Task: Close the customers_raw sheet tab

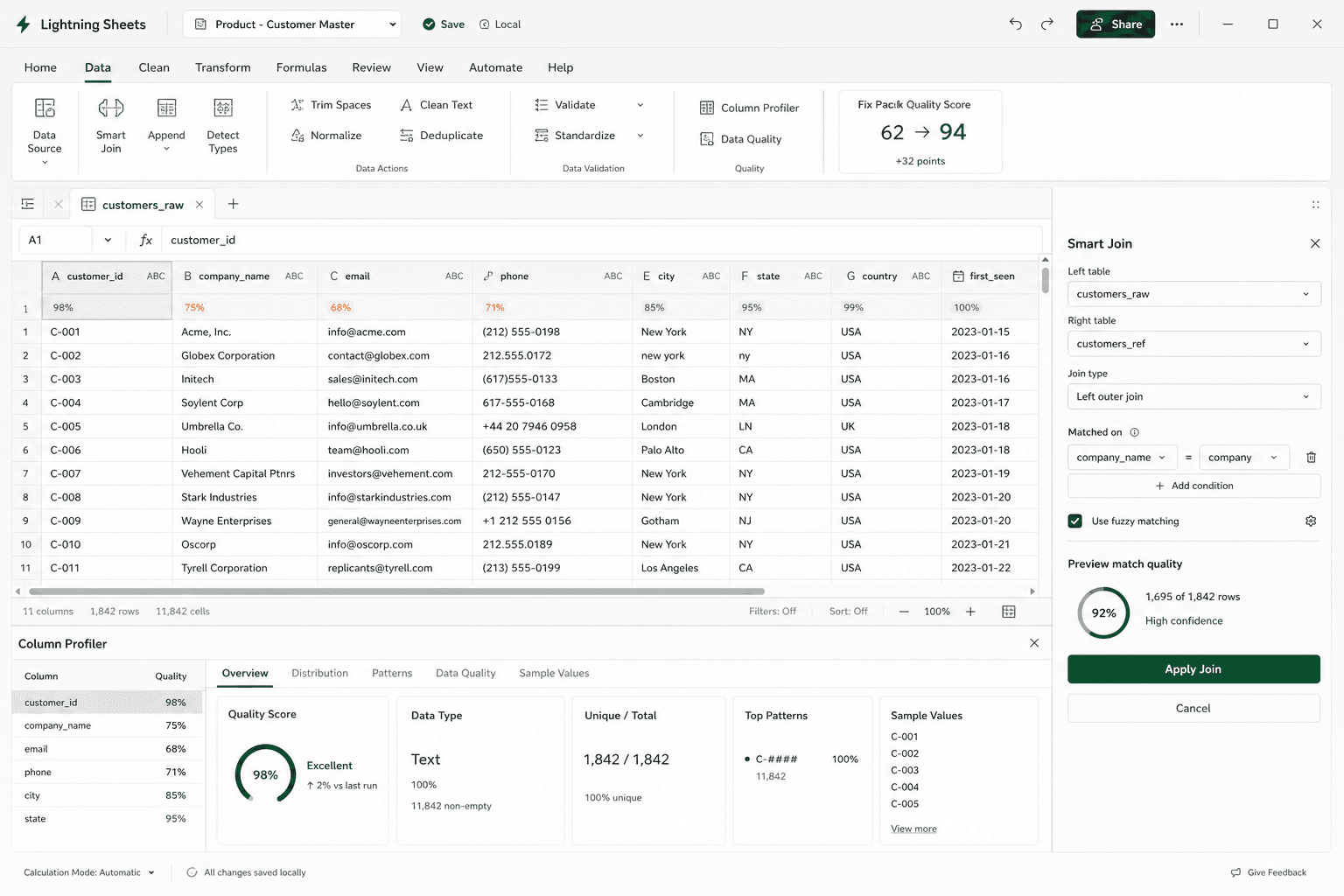Action: 199,204
